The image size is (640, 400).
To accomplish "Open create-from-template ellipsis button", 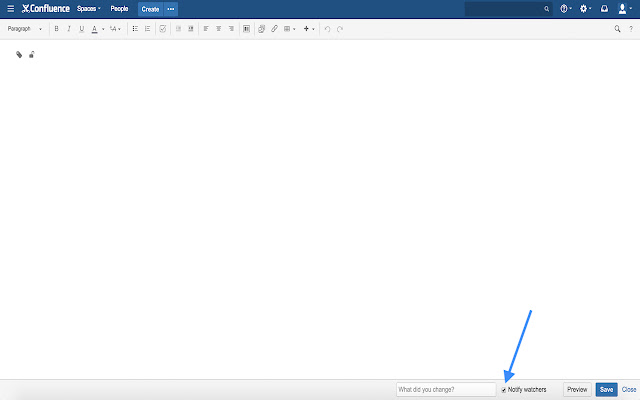I will point(171,9).
